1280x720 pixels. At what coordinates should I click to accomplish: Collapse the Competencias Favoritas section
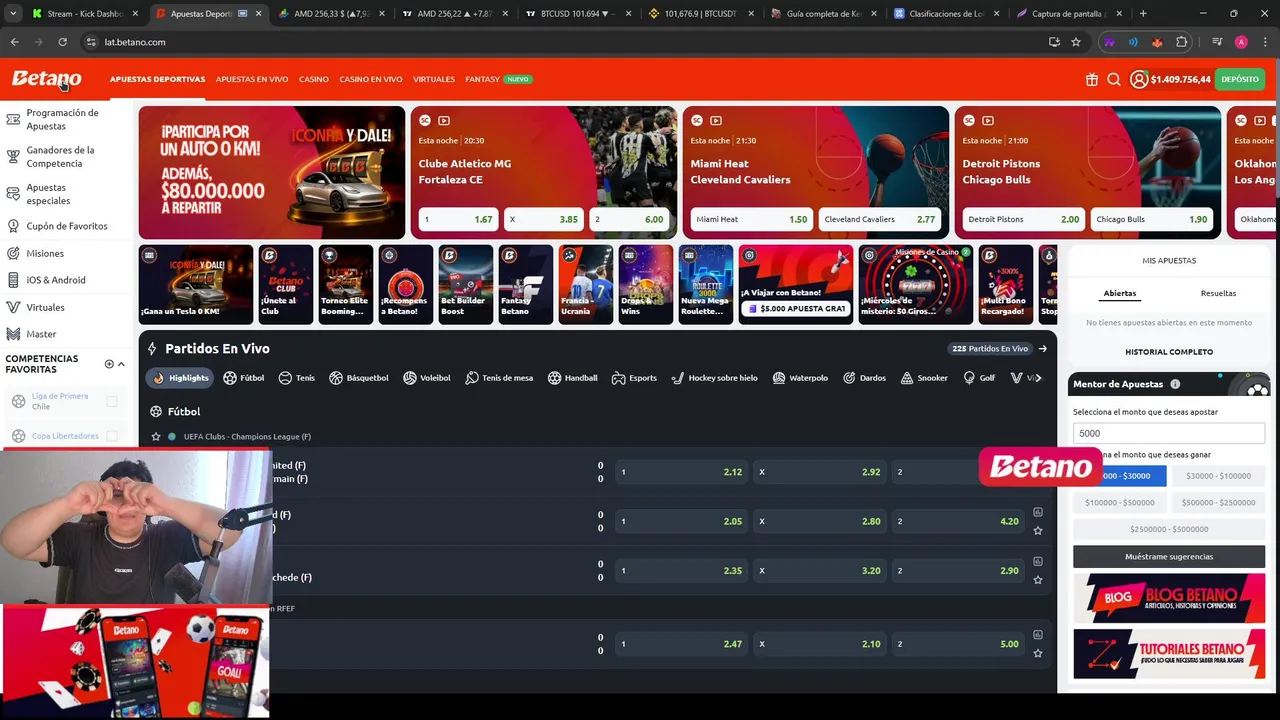click(x=122, y=364)
